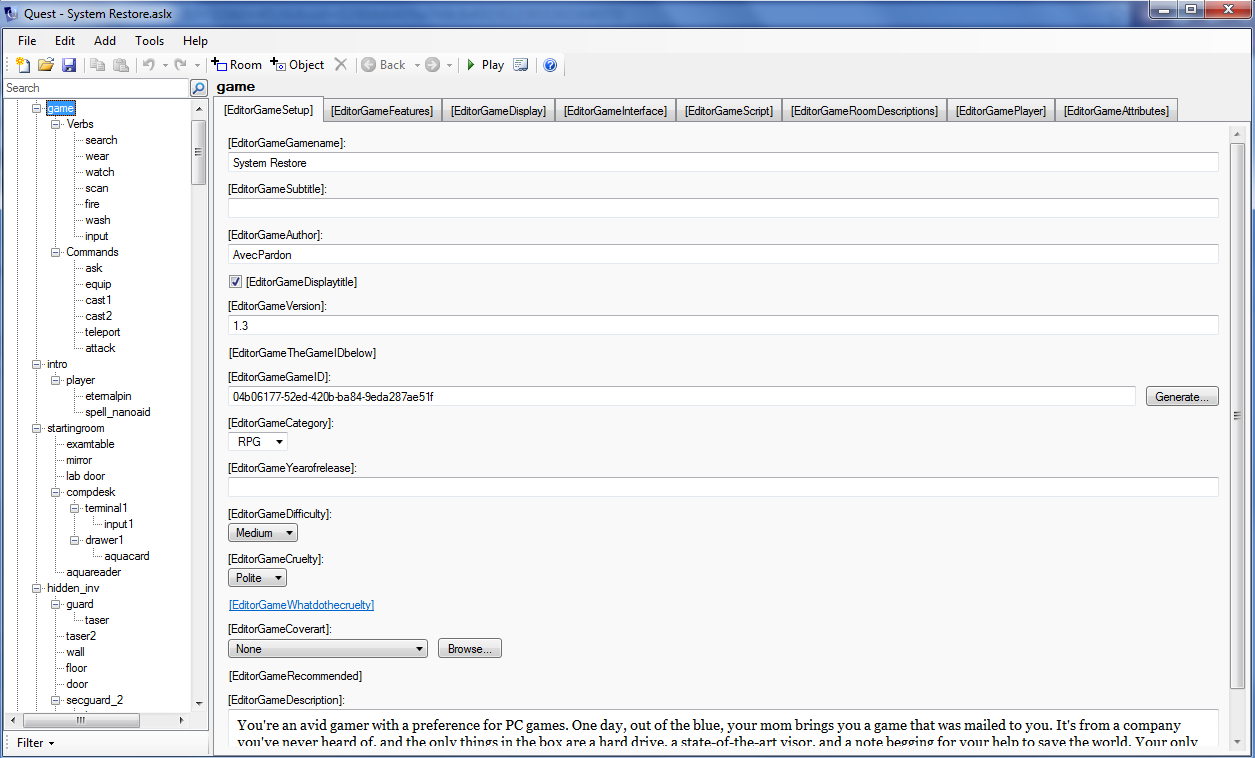Open the Medium difficulty dropdown
The width and height of the screenshot is (1255, 758).
[x=263, y=533]
